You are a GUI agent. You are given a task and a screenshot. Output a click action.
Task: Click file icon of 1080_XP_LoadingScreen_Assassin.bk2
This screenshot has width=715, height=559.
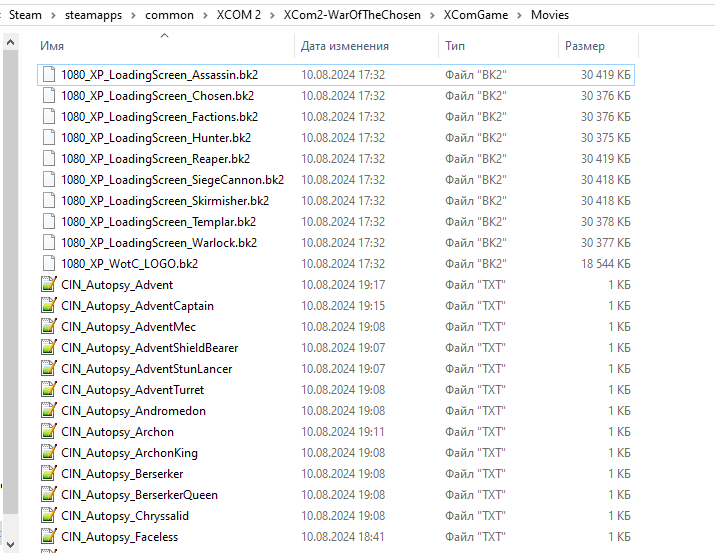click(49, 74)
